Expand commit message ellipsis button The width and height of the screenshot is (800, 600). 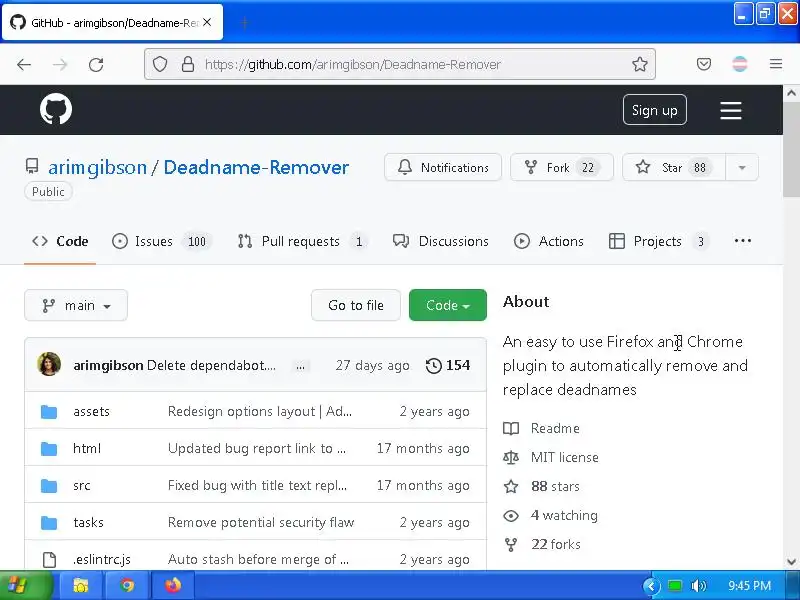301,366
